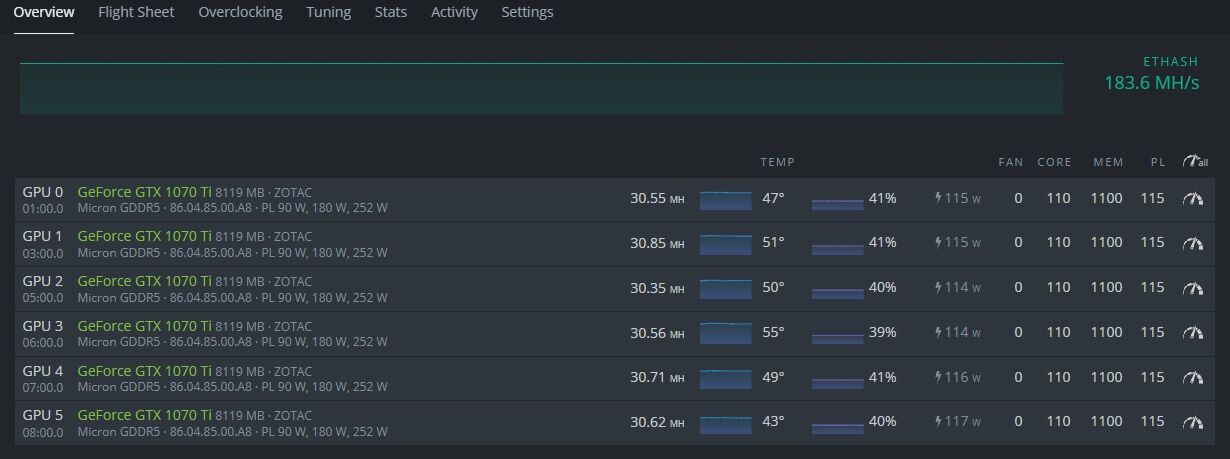Open GPU 1 overclock speedometer icon
Viewport: 1230px width, 459px height.
pos(1192,243)
